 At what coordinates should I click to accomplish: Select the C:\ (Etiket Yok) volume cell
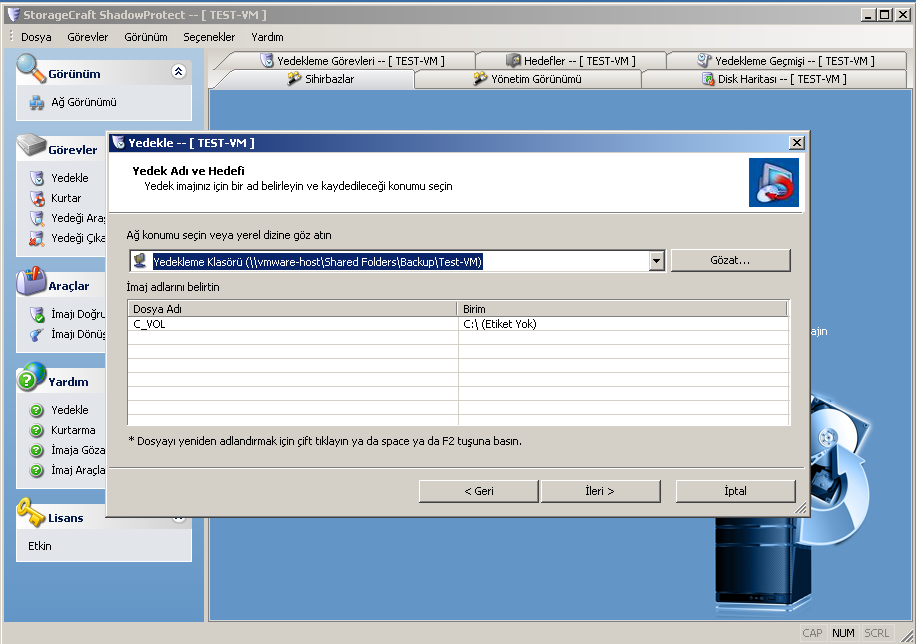coord(623,324)
